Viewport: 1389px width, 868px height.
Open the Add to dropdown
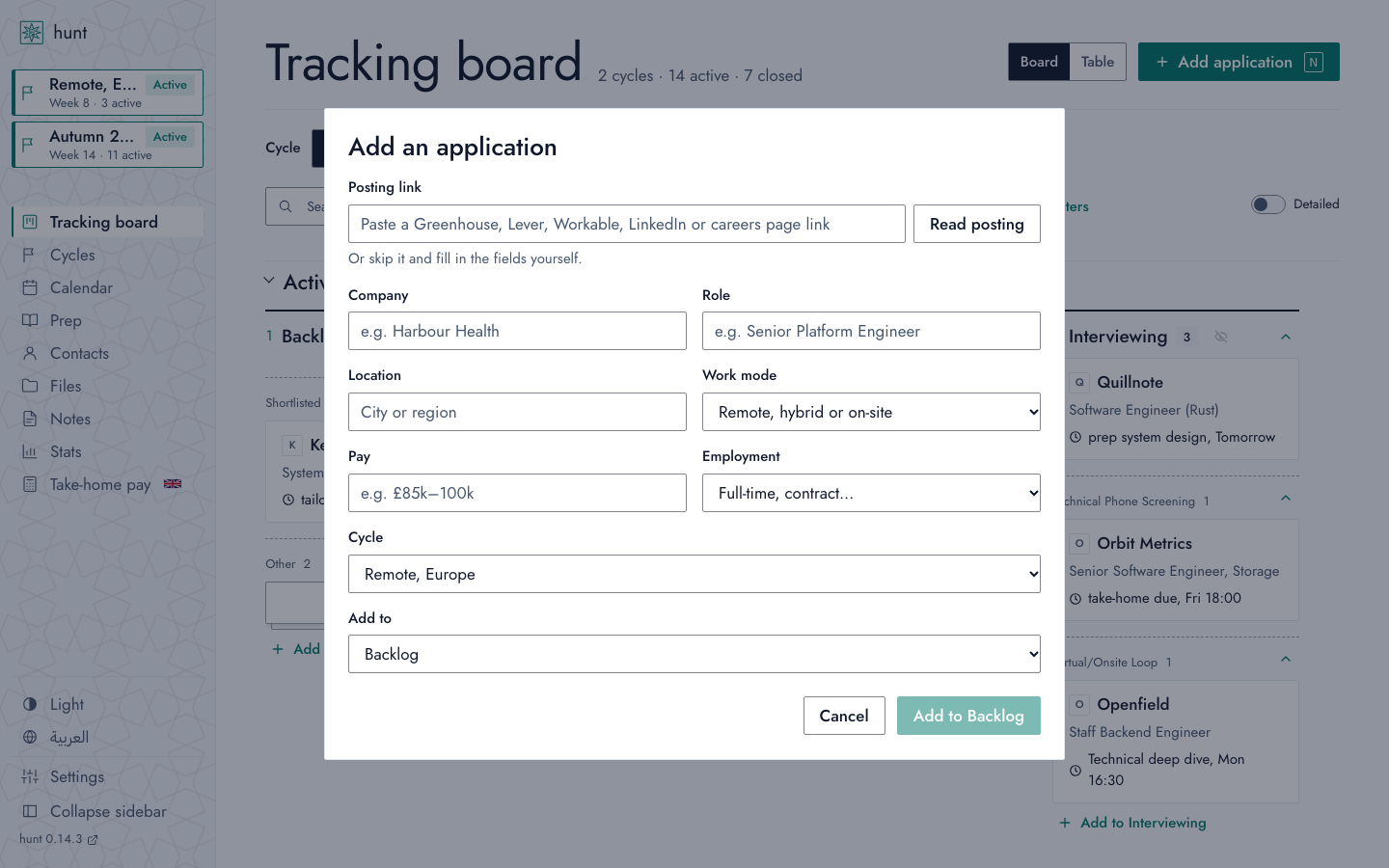pos(694,654)
